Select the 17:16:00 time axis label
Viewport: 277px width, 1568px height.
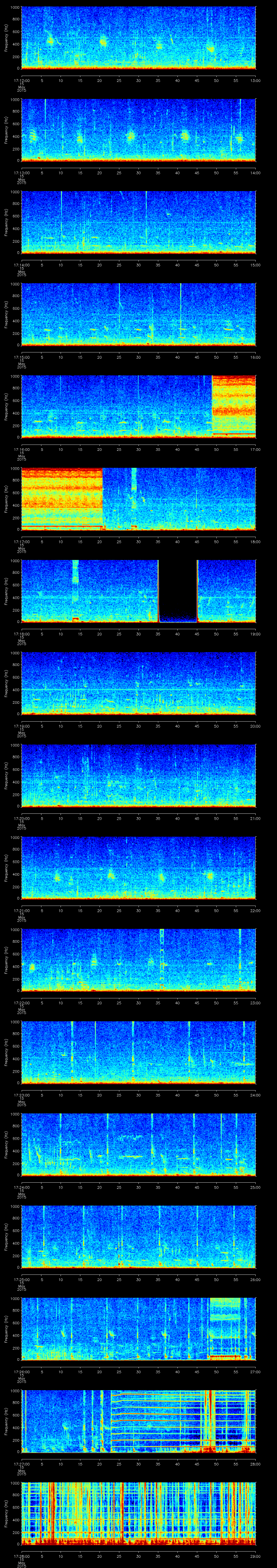point(21,449)
